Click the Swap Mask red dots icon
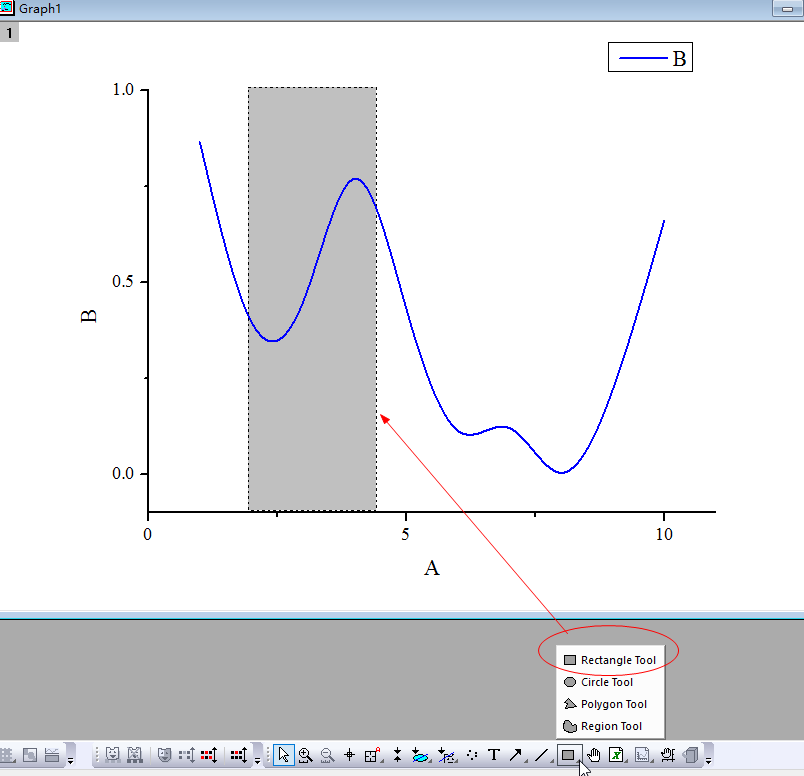Image resolution: width=804 pixels, height=776 pixels. (x=209, y=755)
